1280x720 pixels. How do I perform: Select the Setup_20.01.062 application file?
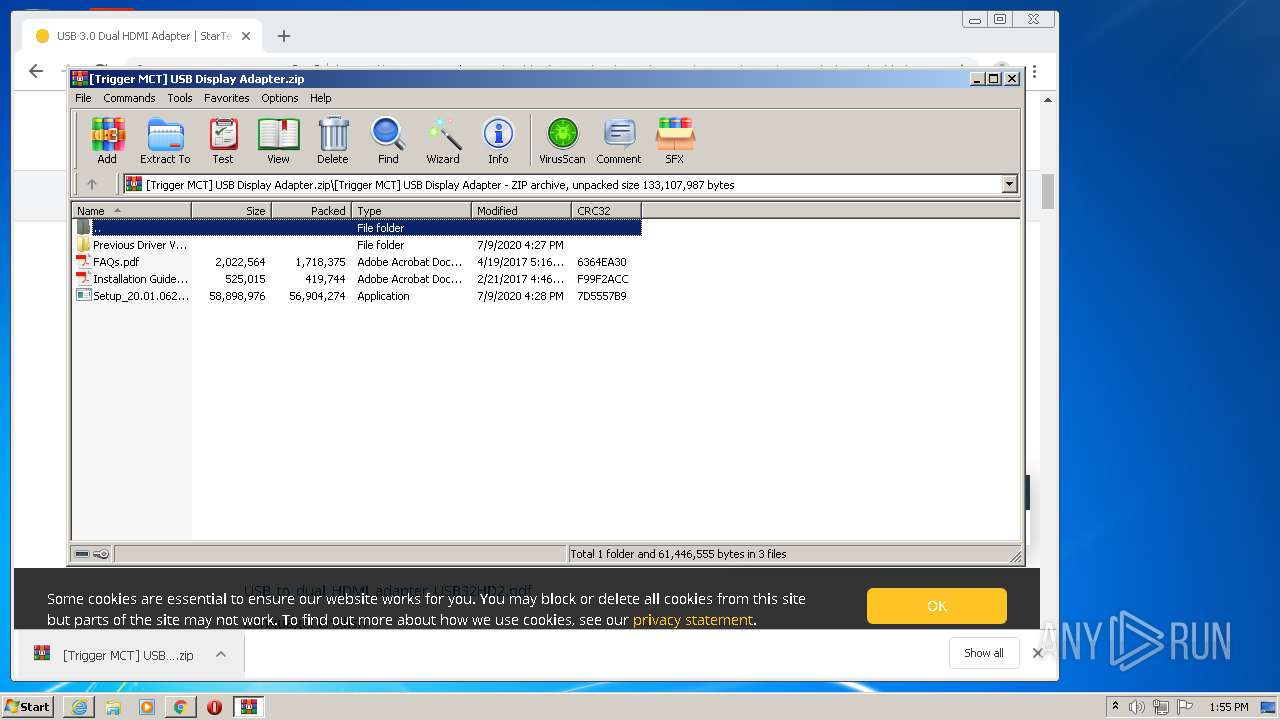[x=357, y=296]
